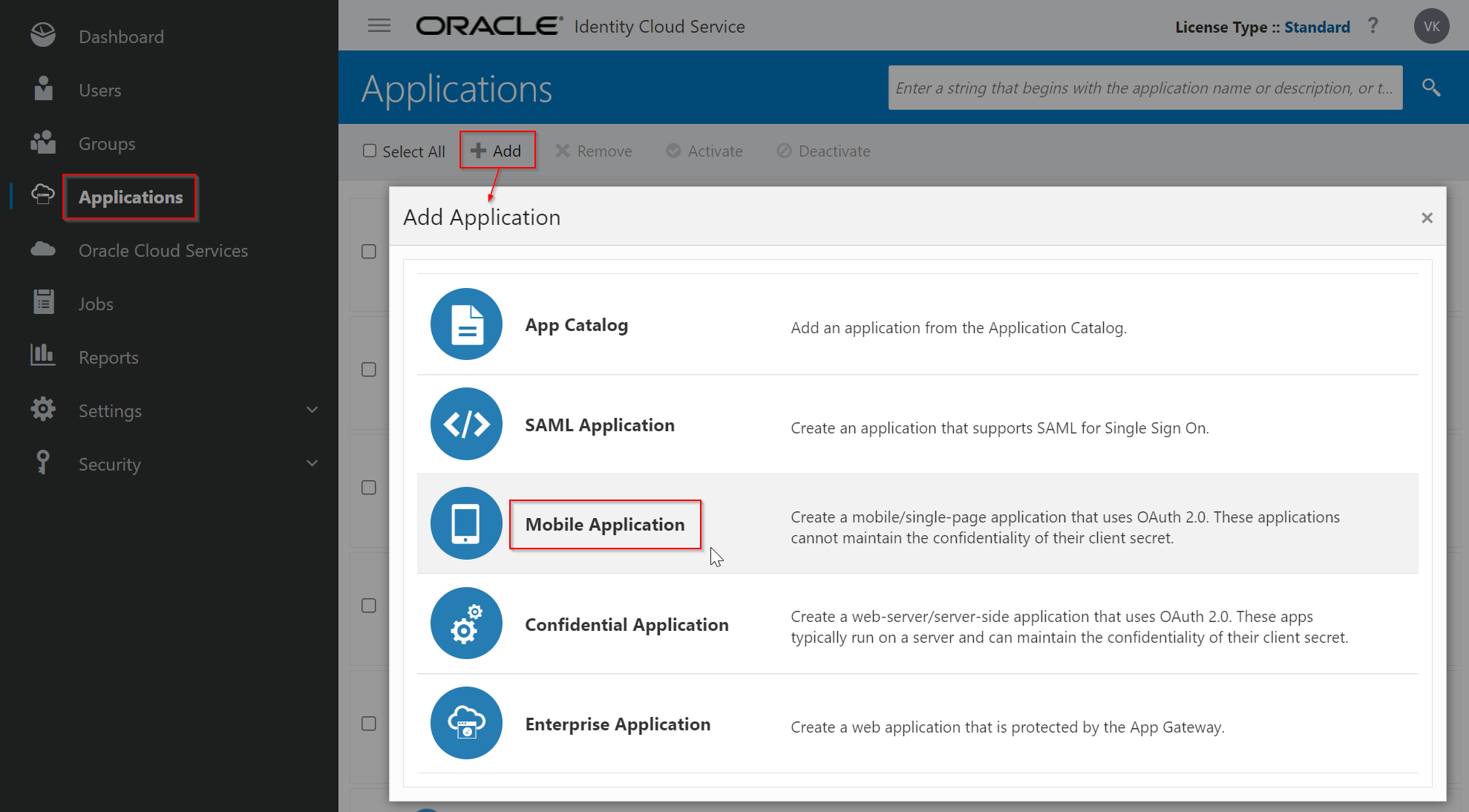
Task: Check the Select All checkbox
Action: coord(370,151)
